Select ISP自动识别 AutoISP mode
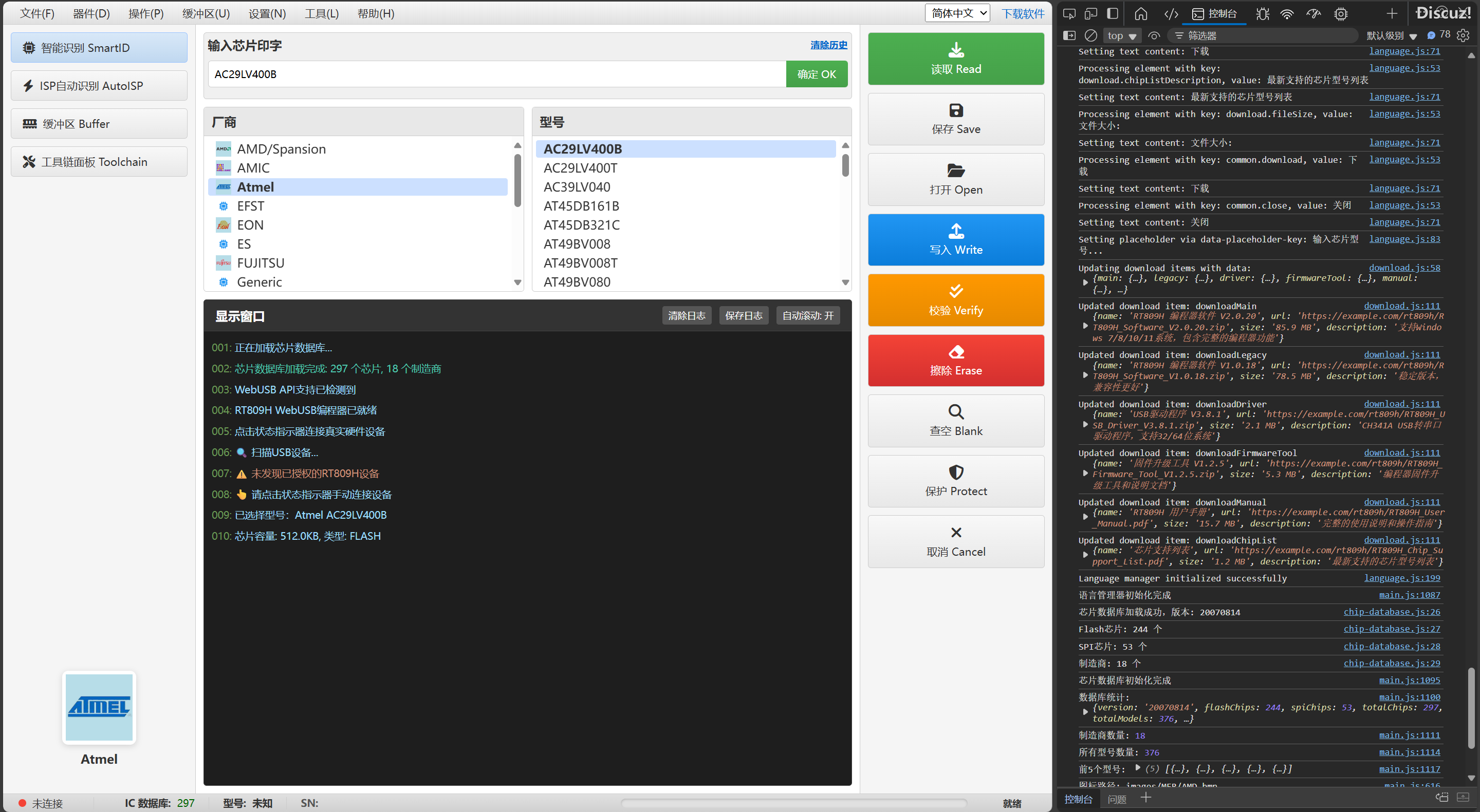 pyautogui.click(x=99, y=86)
